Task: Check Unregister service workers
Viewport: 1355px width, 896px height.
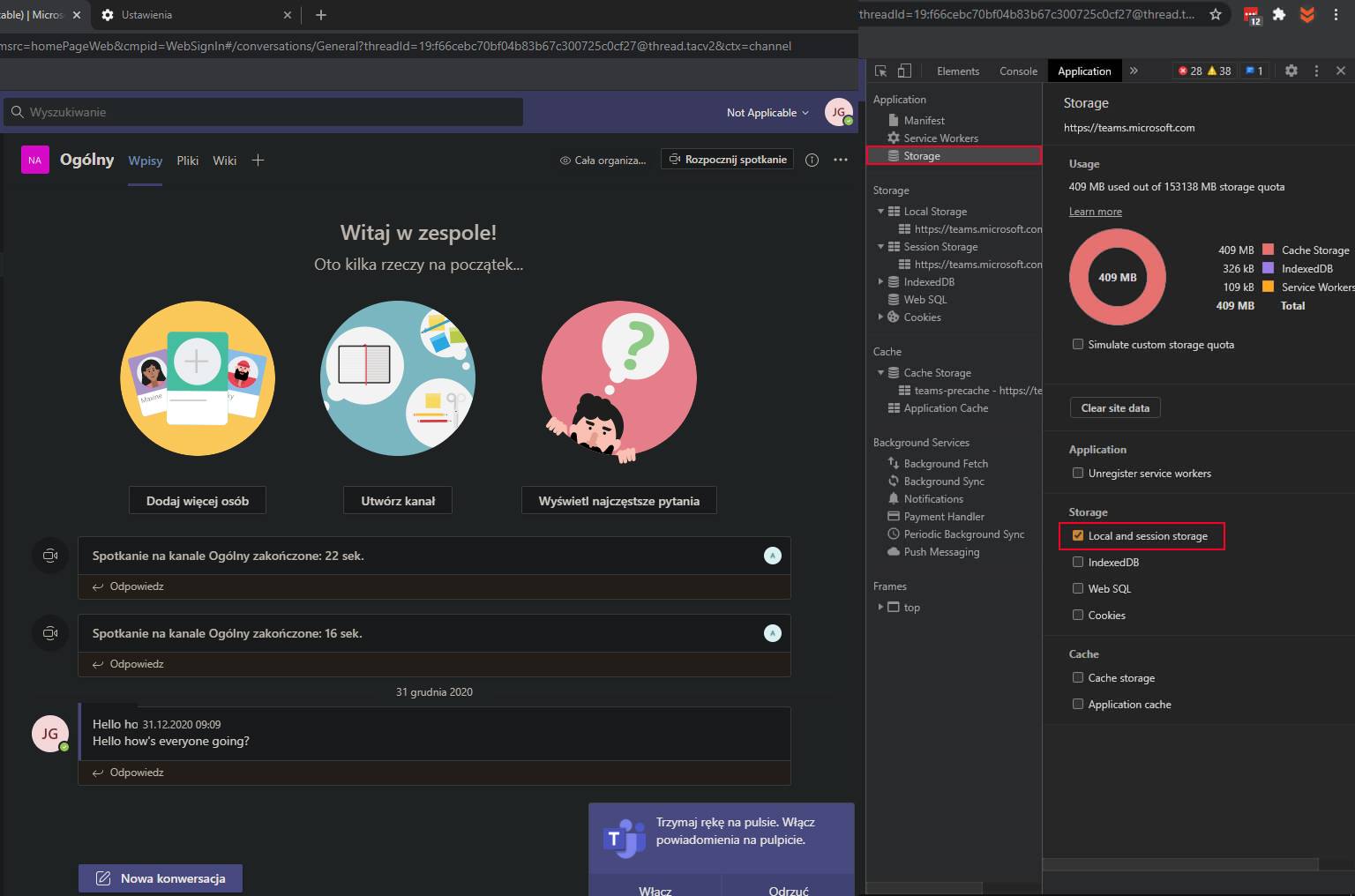Action: (1078, 473)
